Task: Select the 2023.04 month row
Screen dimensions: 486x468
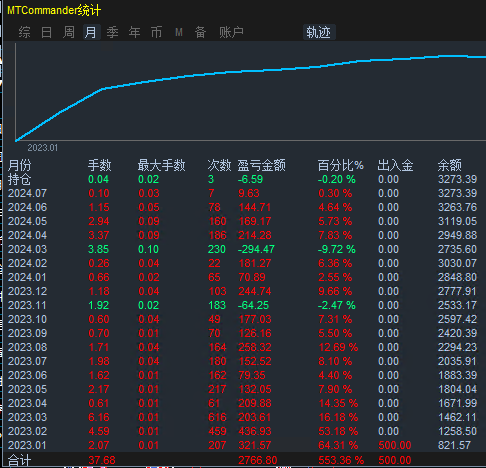Action: (243, 403)
